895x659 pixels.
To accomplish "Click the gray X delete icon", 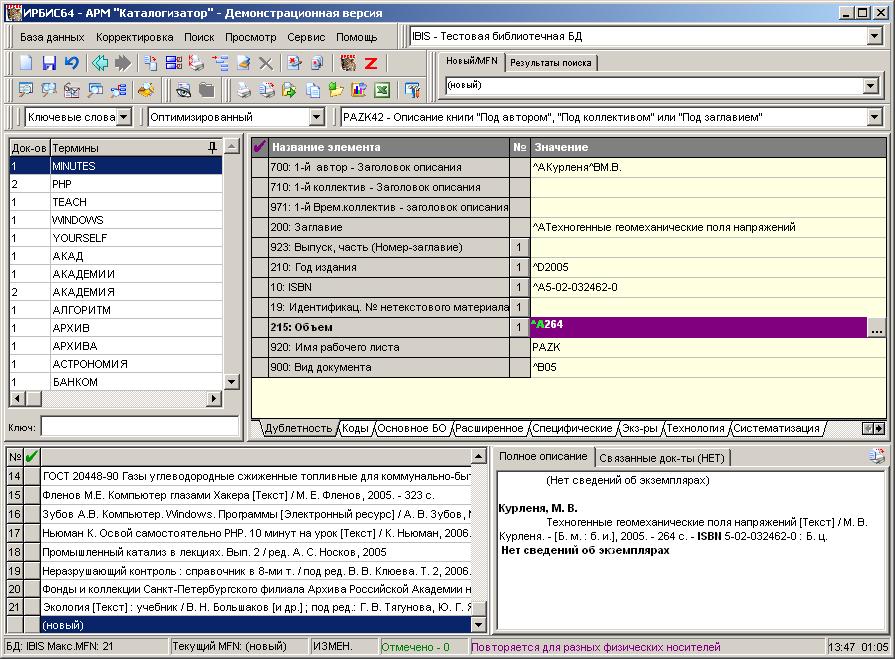I will [x=266, y=63].
